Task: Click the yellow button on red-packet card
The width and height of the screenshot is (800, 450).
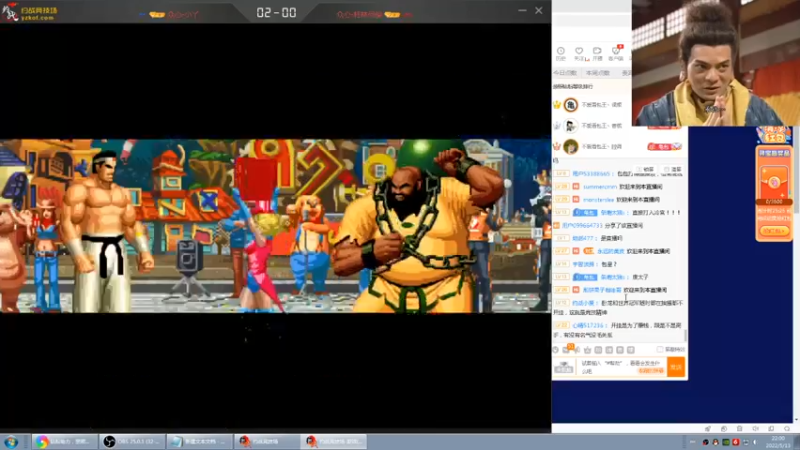Action: pos(774,231)
